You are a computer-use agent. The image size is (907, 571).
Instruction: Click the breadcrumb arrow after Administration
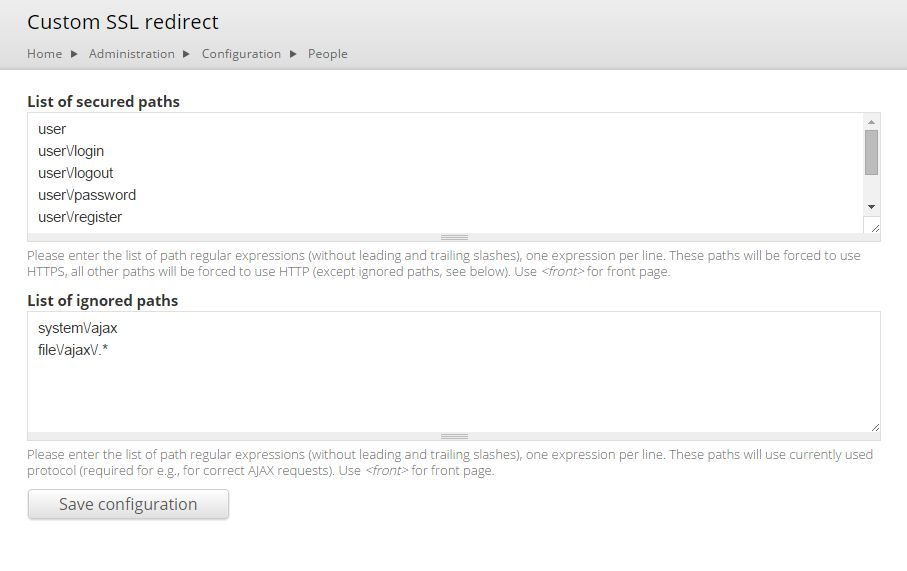coord(186,54)
